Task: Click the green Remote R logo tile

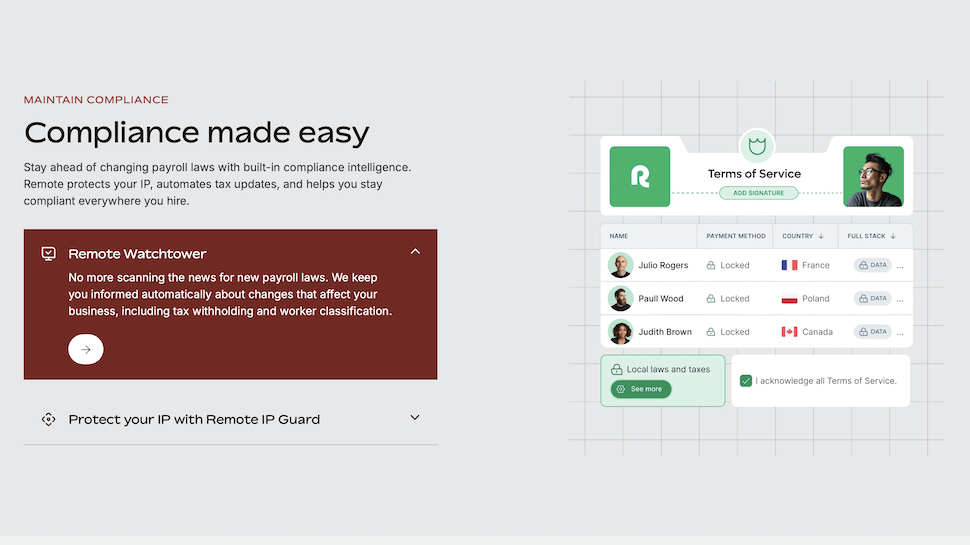Action: (x=640, y=176)
